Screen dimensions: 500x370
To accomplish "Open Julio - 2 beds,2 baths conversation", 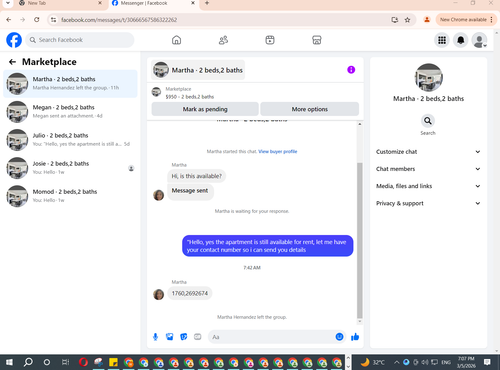I will pyautogui.click(x=70, y=140).
